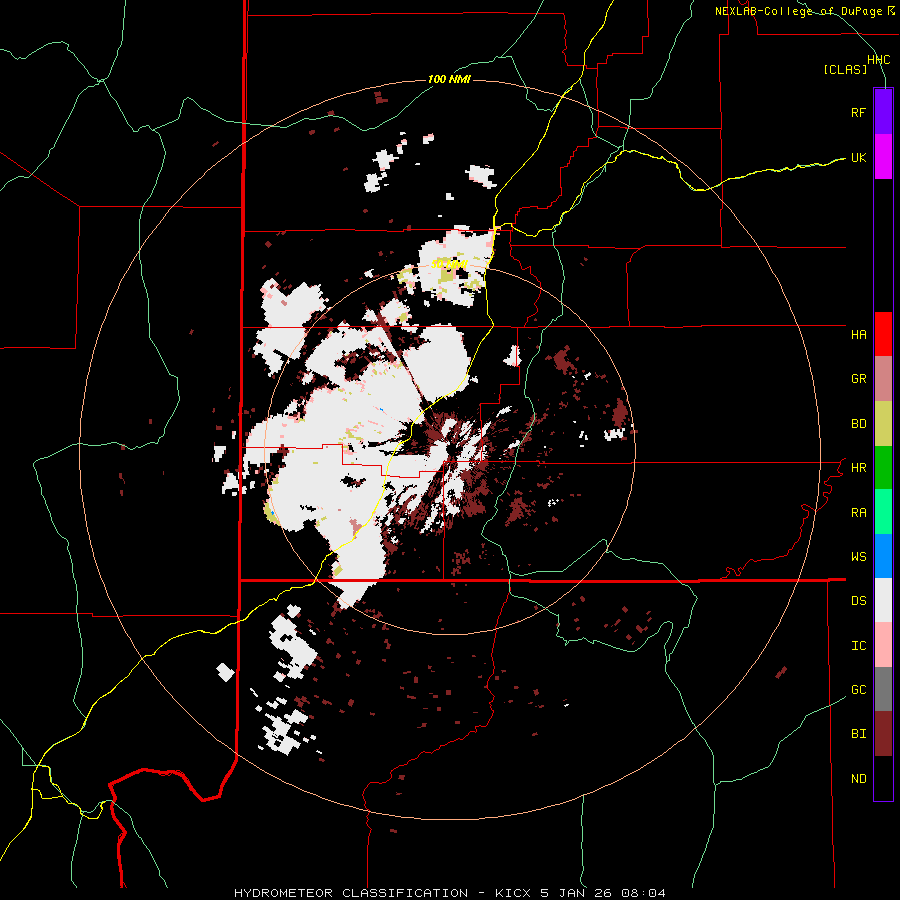Click the HR legend label
This screenshot has width=900, height=900.
(858, 468)
